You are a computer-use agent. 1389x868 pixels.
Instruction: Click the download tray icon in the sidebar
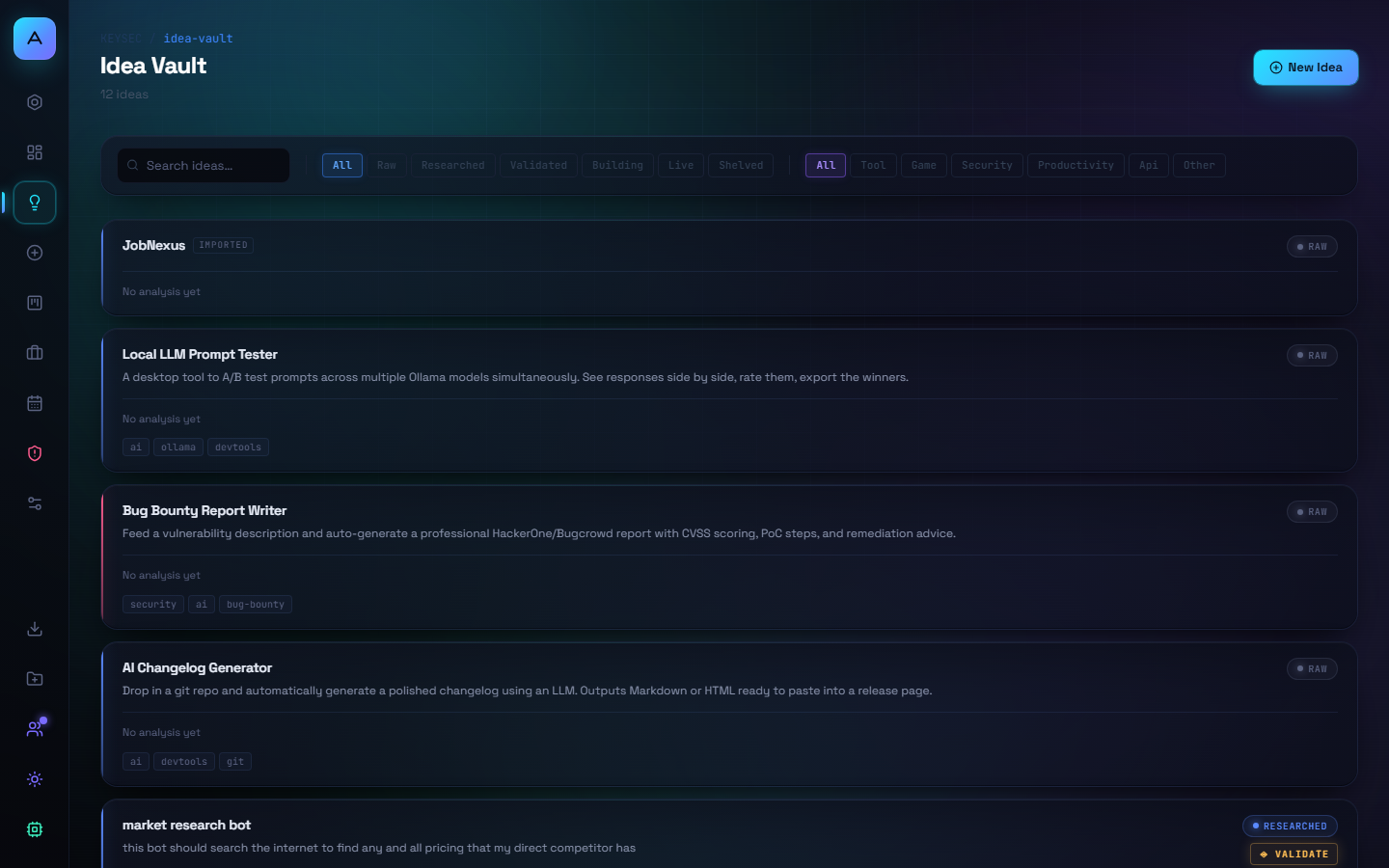(35, 629)
